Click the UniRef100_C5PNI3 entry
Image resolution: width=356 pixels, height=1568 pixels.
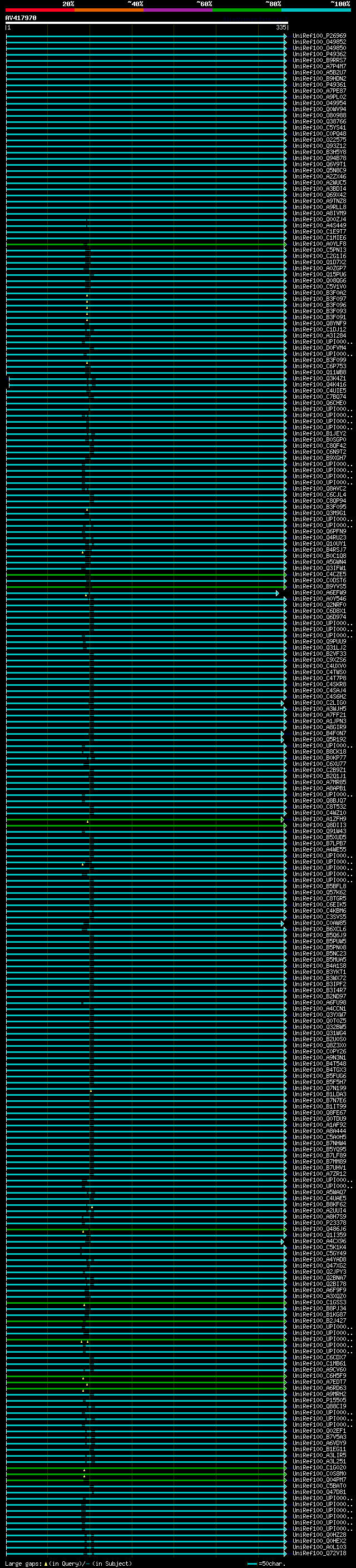pos(319,250)
